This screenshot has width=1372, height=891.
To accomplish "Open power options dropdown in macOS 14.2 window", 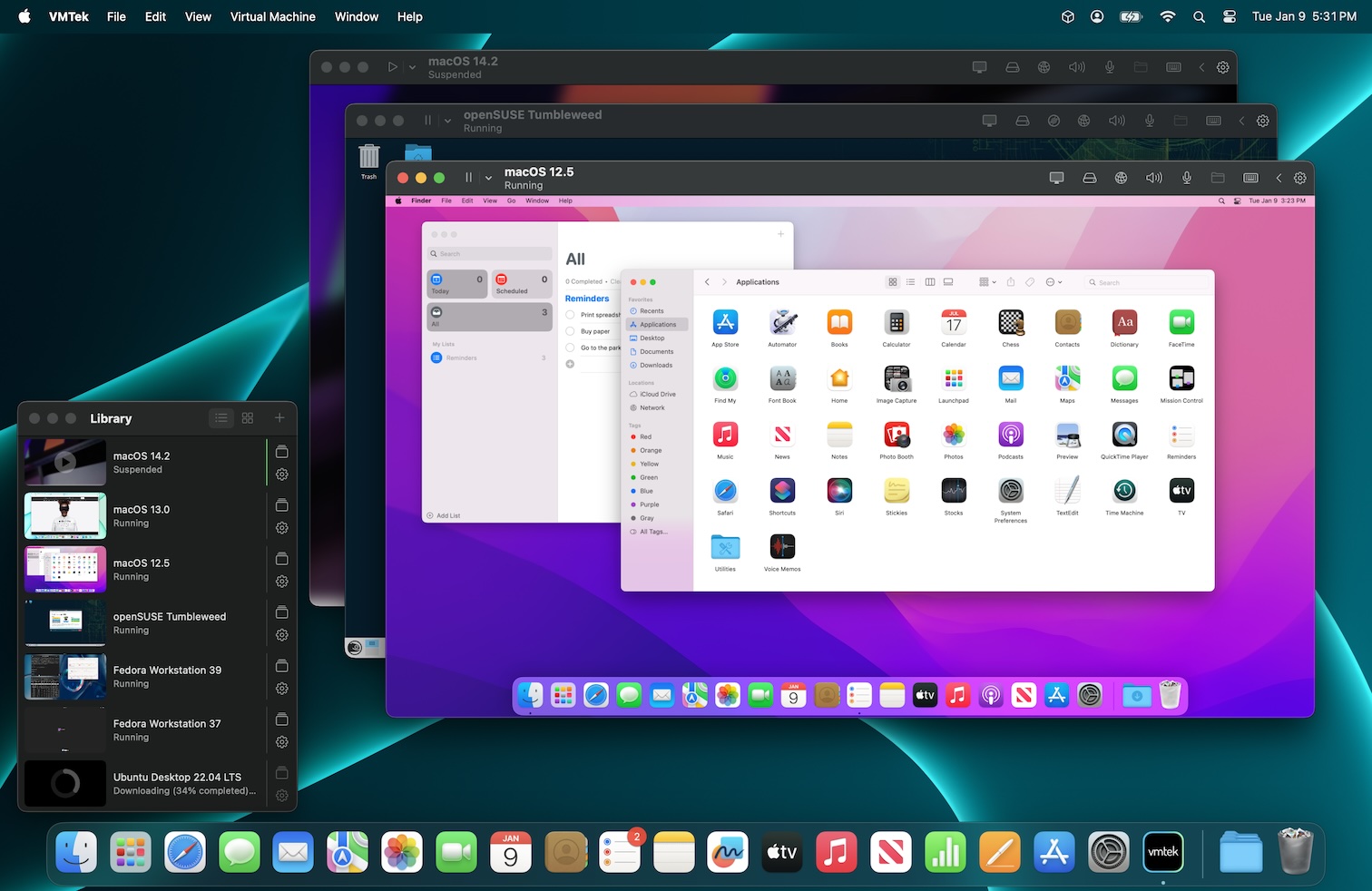I will point(412,67).
